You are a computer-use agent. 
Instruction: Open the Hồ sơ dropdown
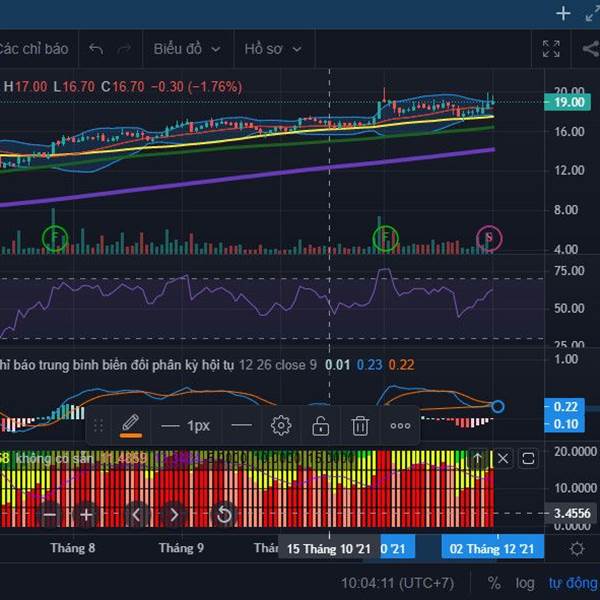click(x=273, y=49)
